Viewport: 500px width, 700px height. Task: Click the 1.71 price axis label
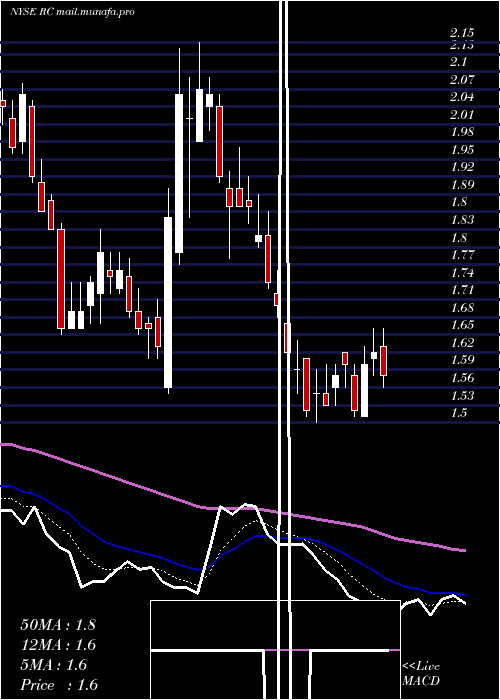point(462,290)
